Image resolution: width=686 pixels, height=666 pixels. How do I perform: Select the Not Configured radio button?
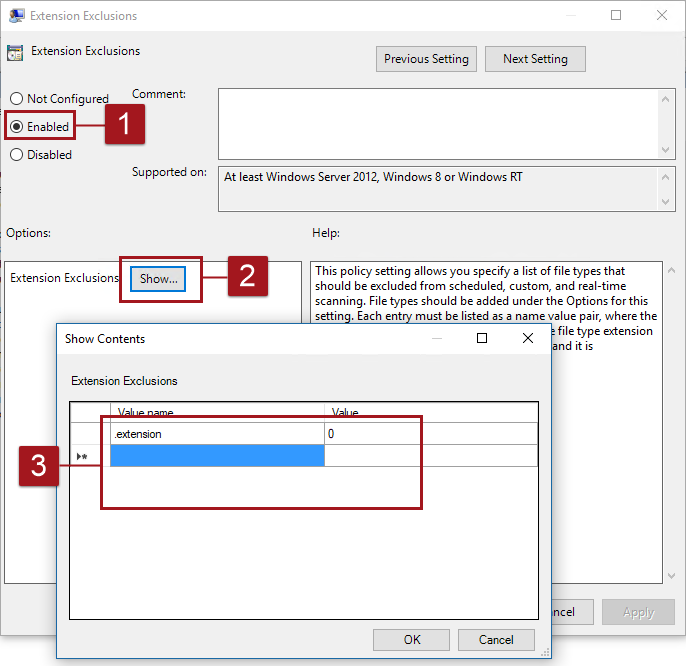coord(16,99)
